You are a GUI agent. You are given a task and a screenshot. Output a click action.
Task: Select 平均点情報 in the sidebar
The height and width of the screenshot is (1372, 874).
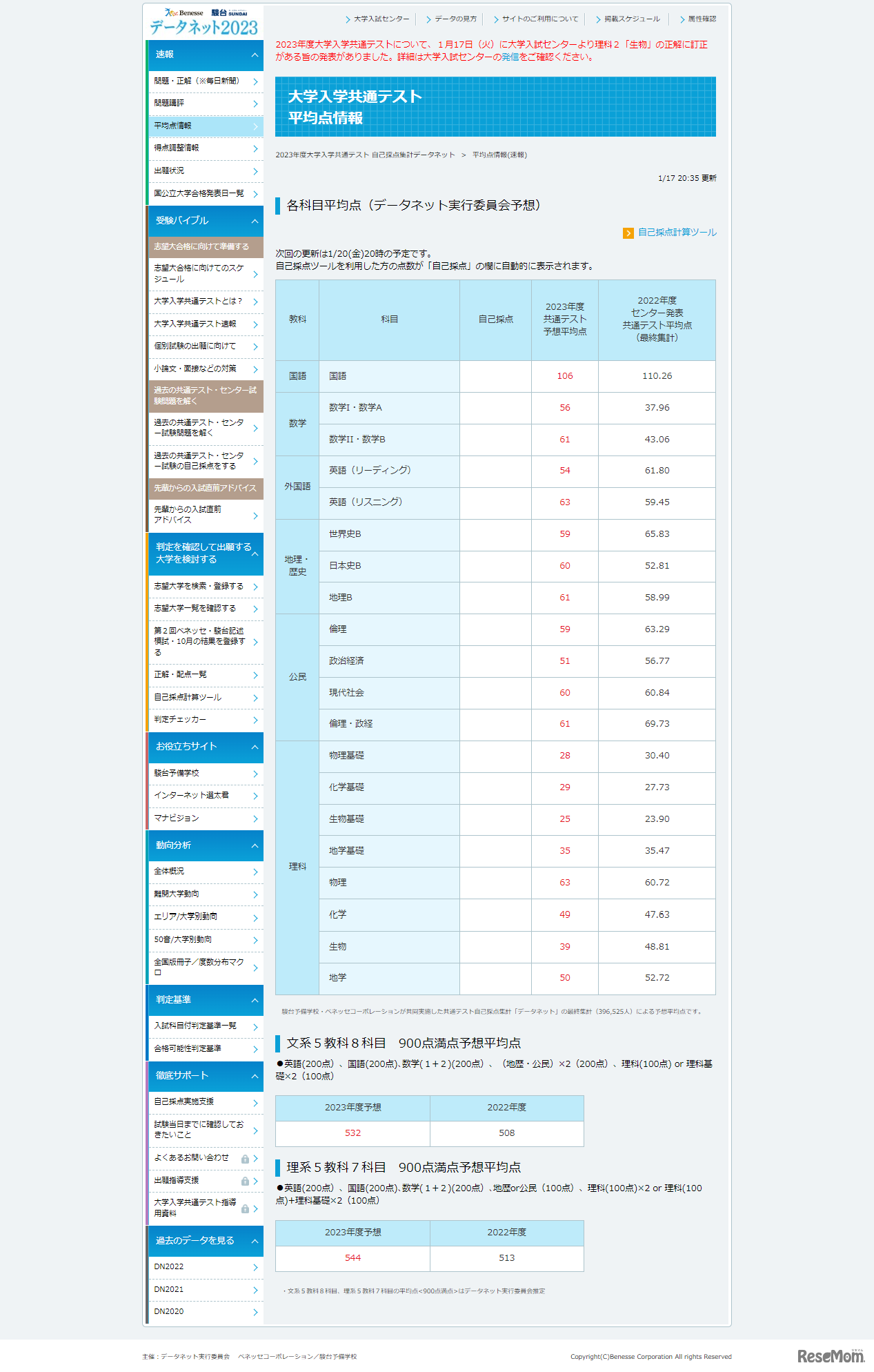pos(205,126)
